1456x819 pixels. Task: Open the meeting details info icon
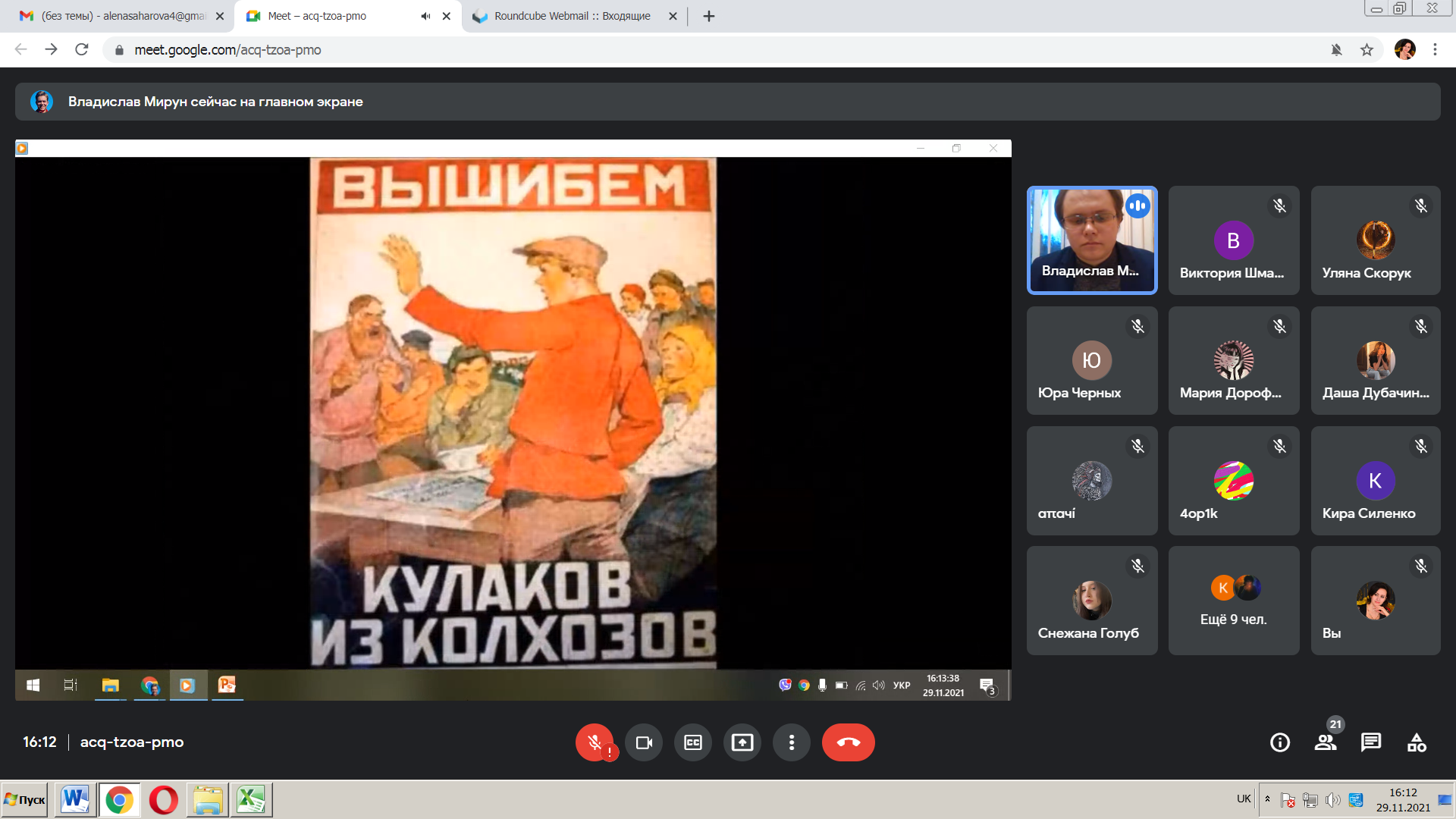click(1280, 742)
